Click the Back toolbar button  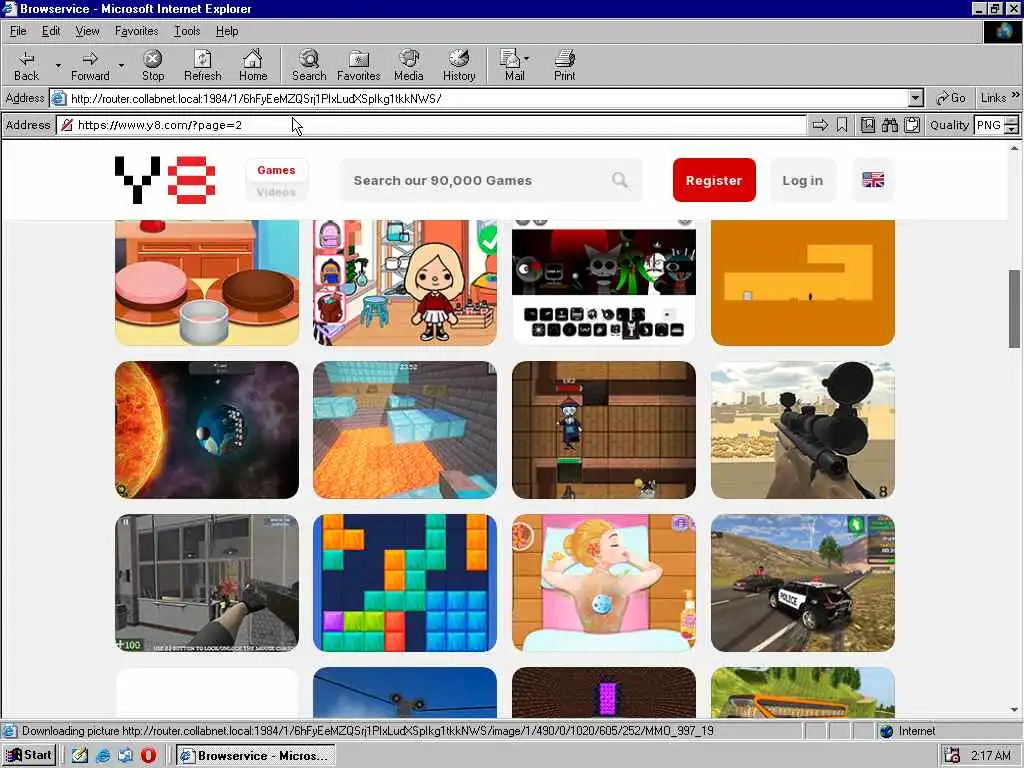tap(26, 65)
